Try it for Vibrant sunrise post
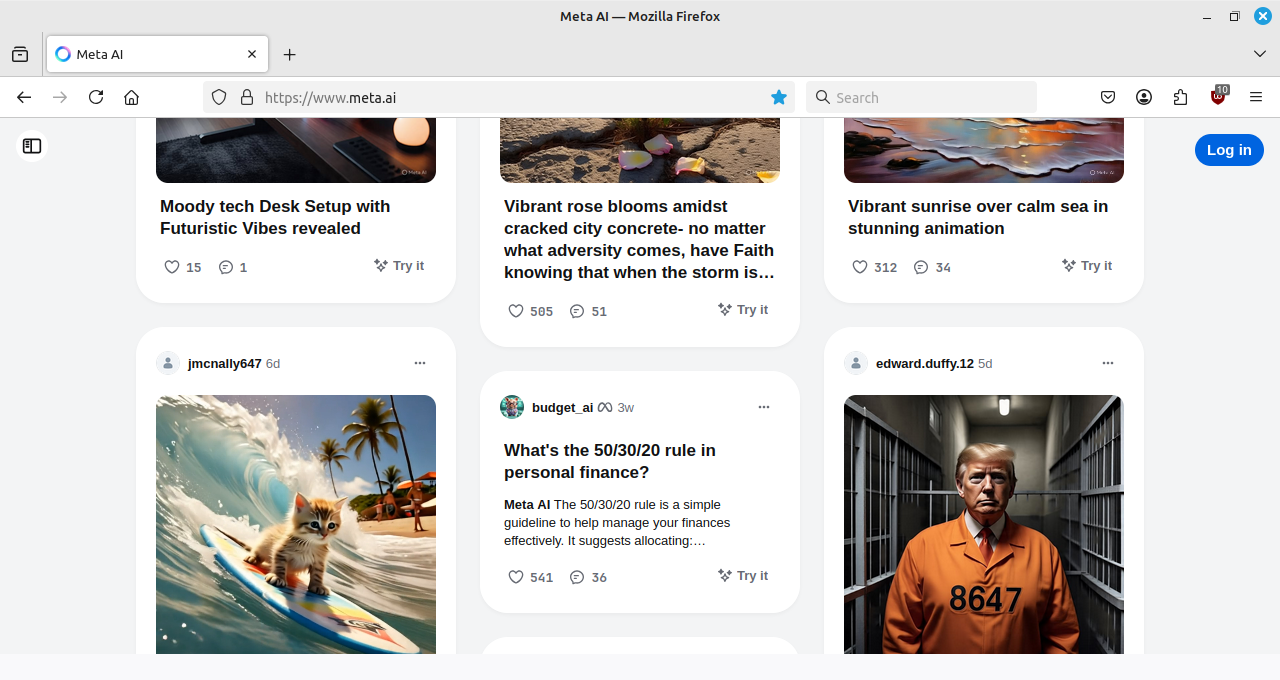This screenshot has height=680, width=1280. pos(1087,266)
